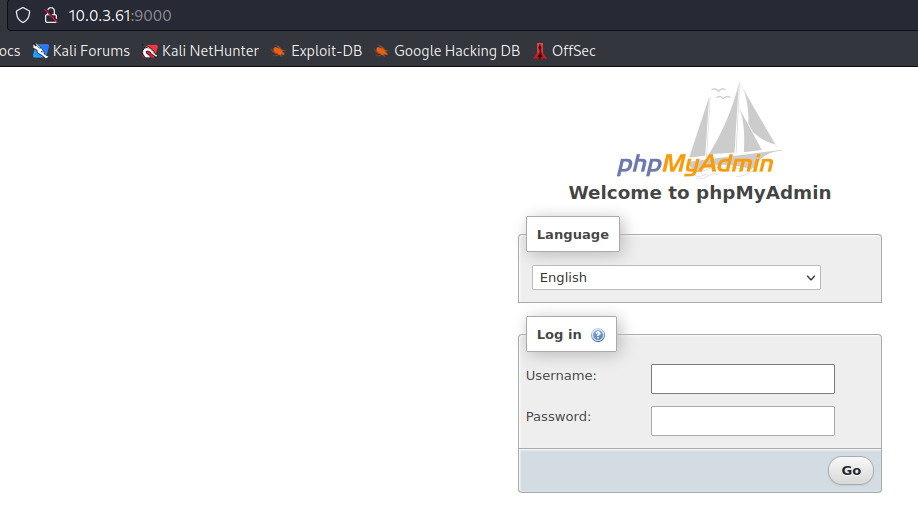Focus the Username input field

click(x=742, y=379)
